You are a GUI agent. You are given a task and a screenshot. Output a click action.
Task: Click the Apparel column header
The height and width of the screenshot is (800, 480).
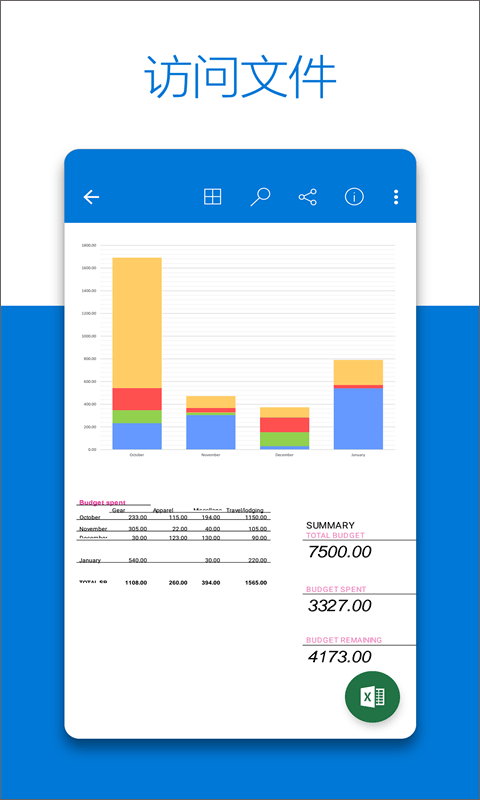click(163, 510)
